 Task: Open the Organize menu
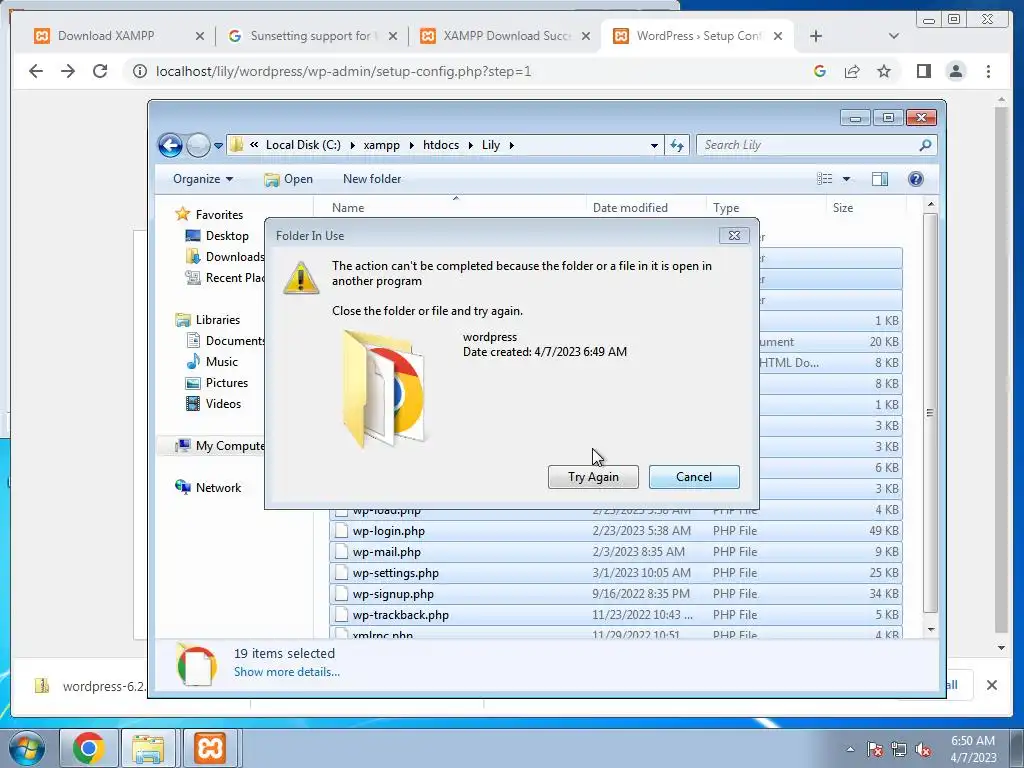pyautogui.click(x=202, y=179)
